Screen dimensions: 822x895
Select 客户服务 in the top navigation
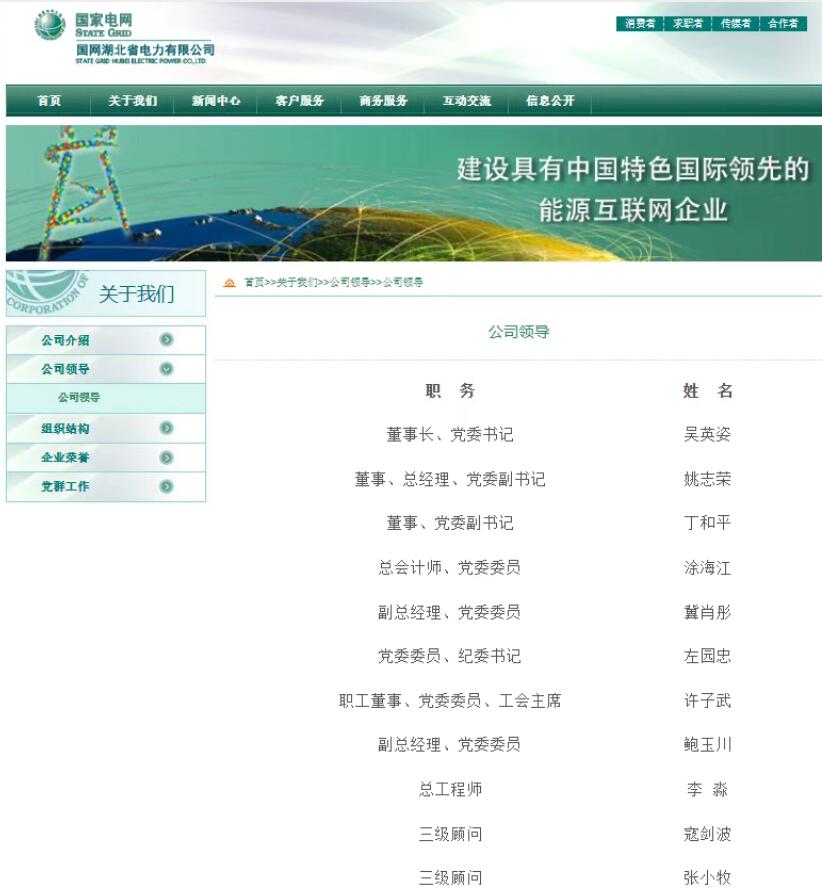pos(300,101)
